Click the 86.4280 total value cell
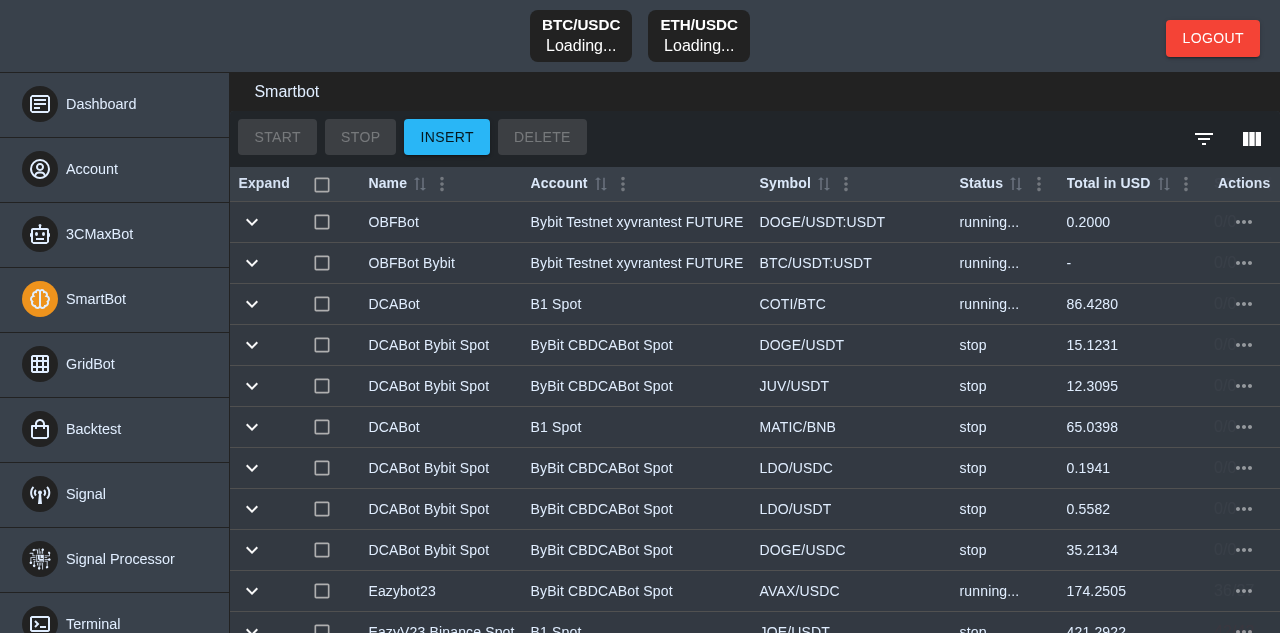1280x633 pixels. pyautogui.click(x=1092, y=304)
